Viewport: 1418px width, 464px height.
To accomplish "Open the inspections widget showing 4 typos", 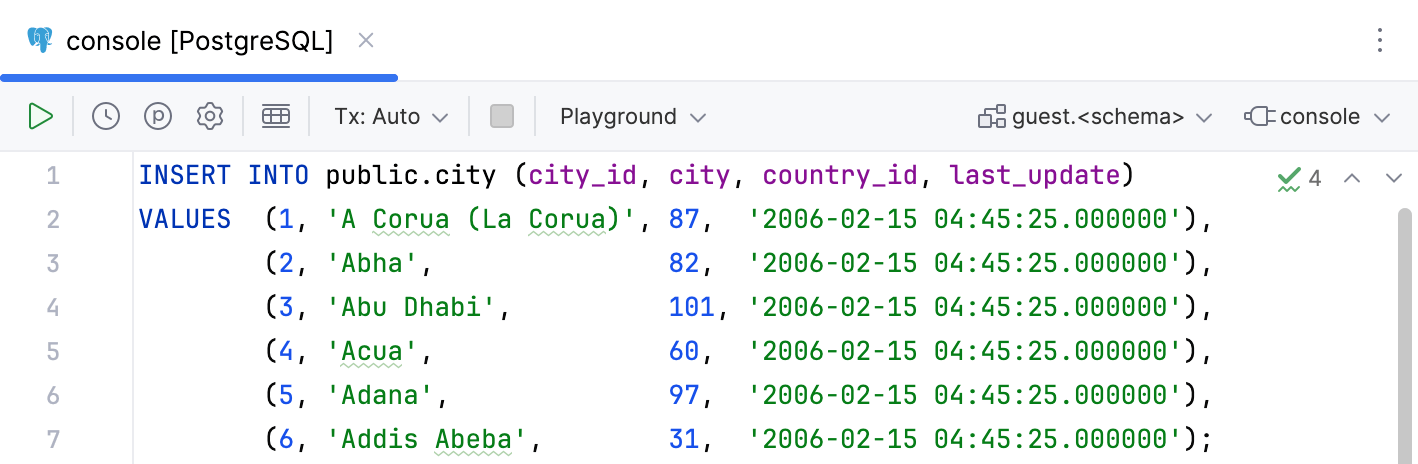I will pyautogui.click(x=1300, y=178).
